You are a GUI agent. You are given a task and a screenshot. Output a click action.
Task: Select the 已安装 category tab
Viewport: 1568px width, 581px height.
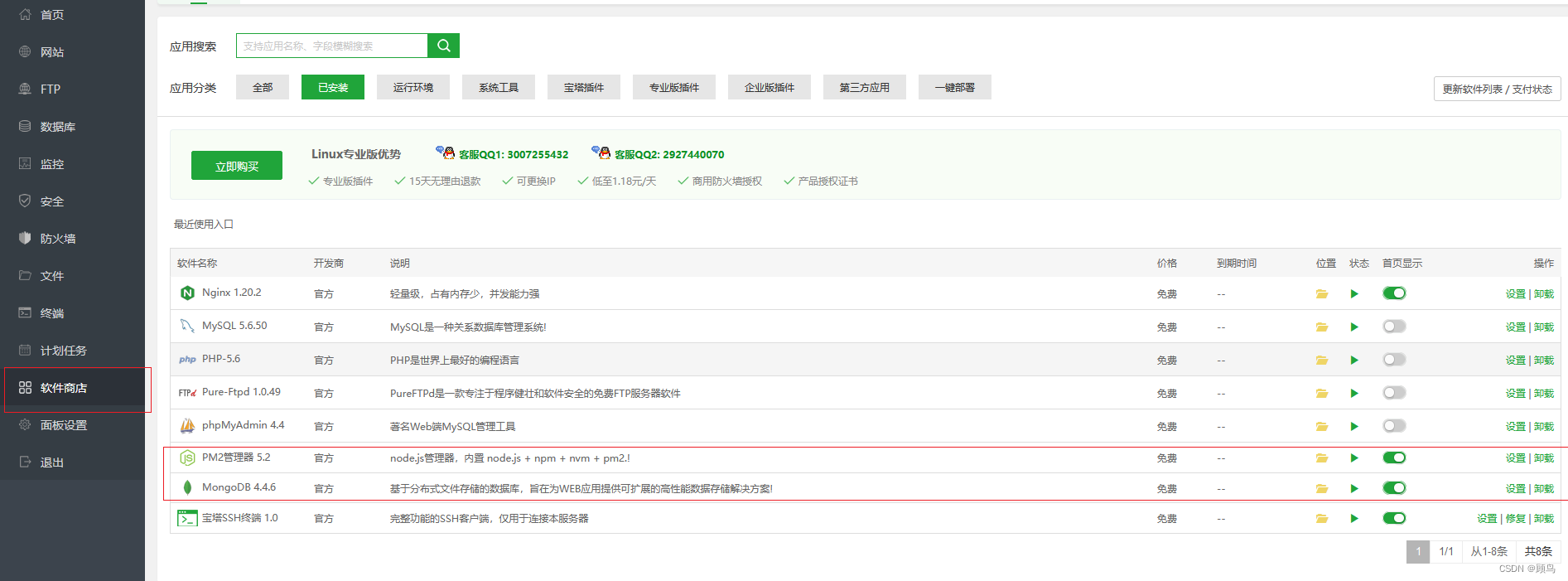coord(333,87)
